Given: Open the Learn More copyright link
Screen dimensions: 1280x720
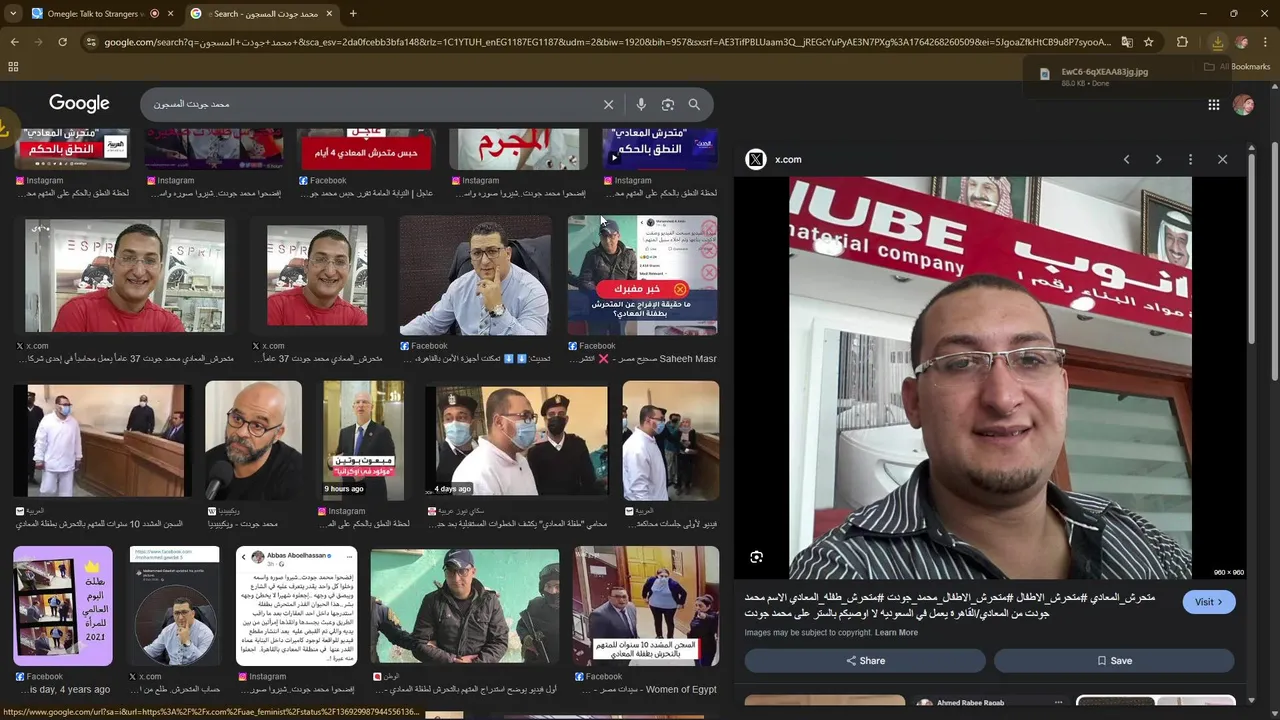Looking at the screenshot, I should pos(896,633).
